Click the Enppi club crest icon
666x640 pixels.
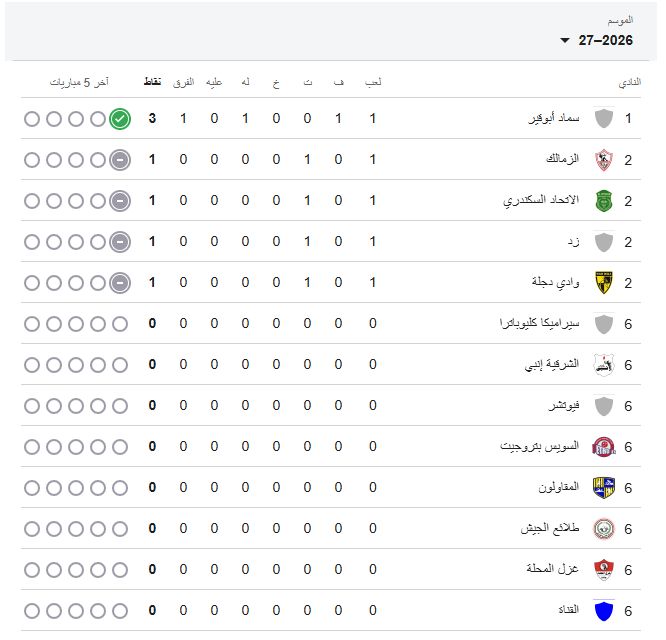[604, 365]
